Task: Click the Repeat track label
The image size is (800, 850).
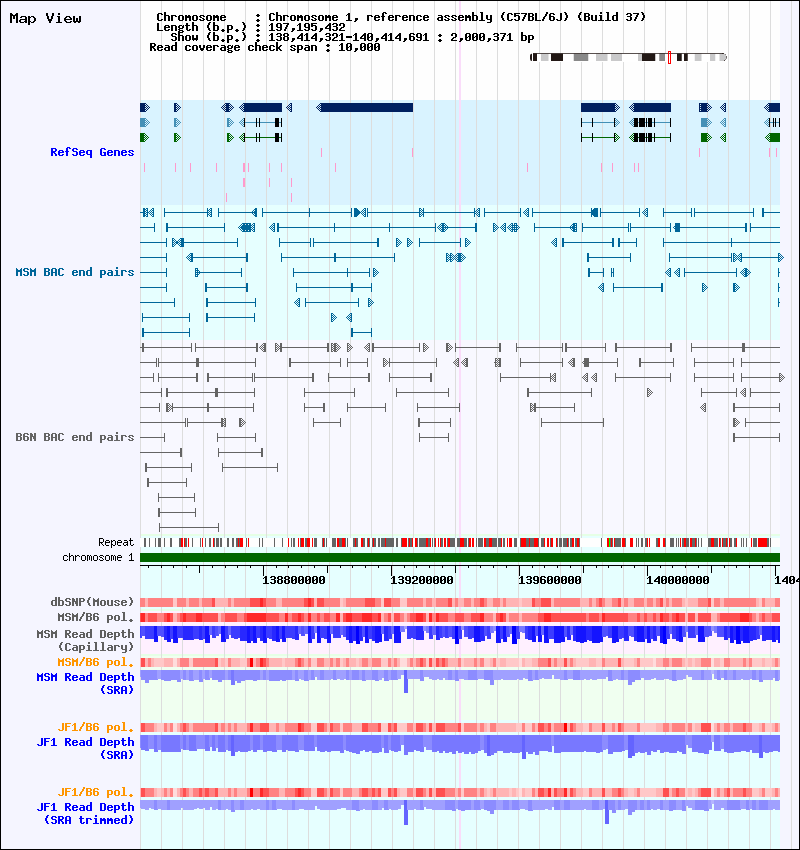Action: [116, 542]
